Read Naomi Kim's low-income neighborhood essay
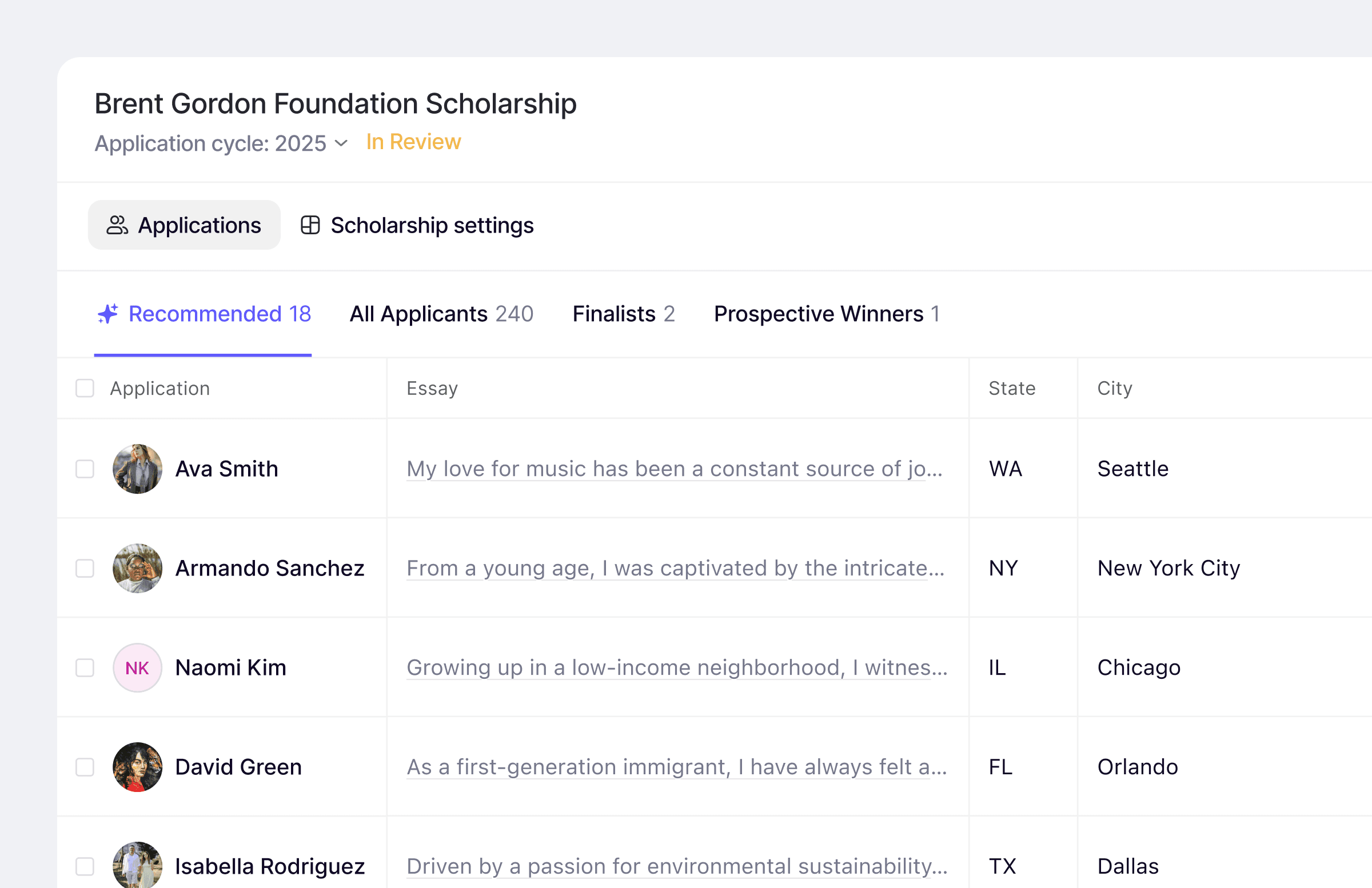This screenshot has height=888, width=1372. [676, 668]
